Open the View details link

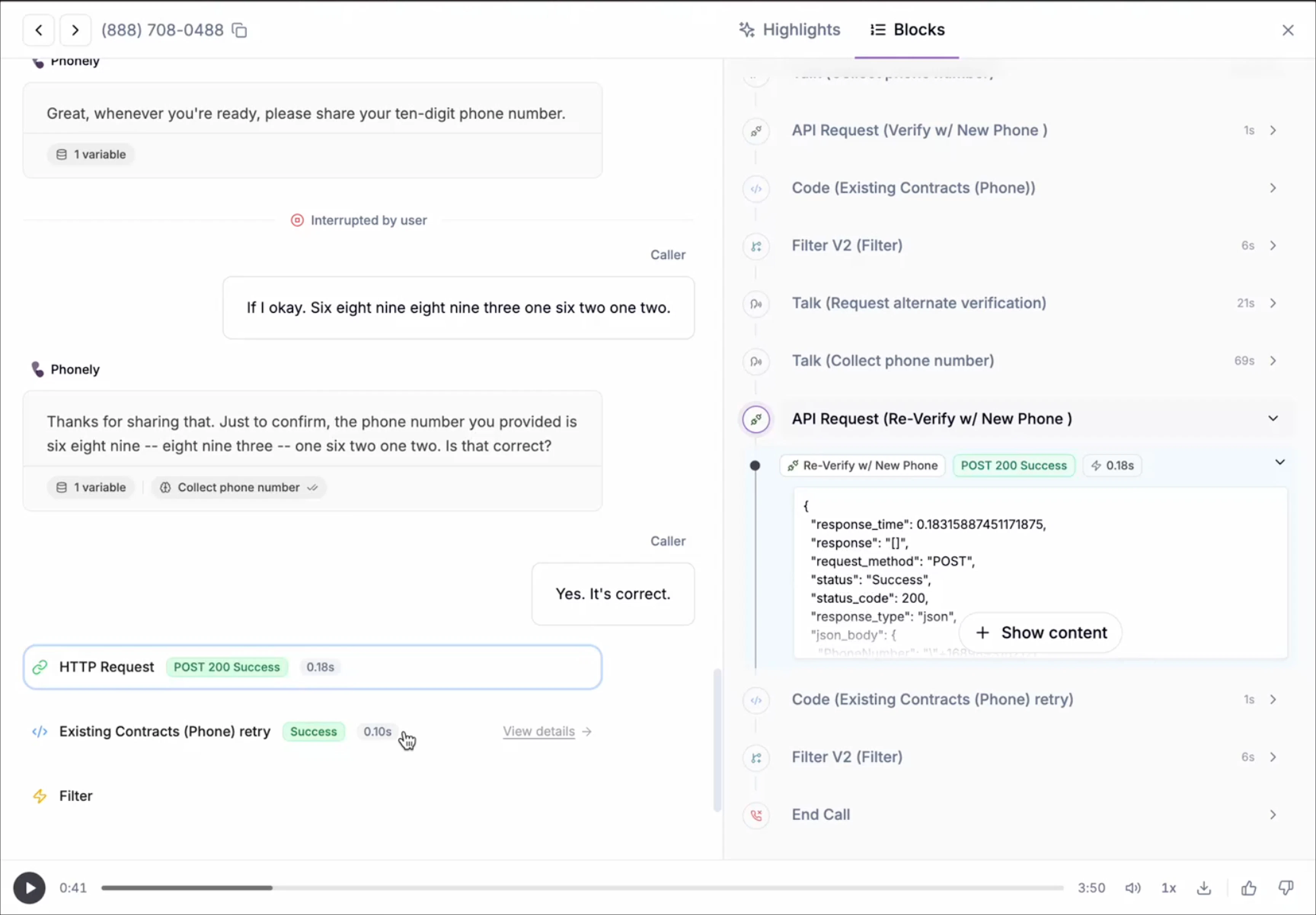[x=539, y=732]
